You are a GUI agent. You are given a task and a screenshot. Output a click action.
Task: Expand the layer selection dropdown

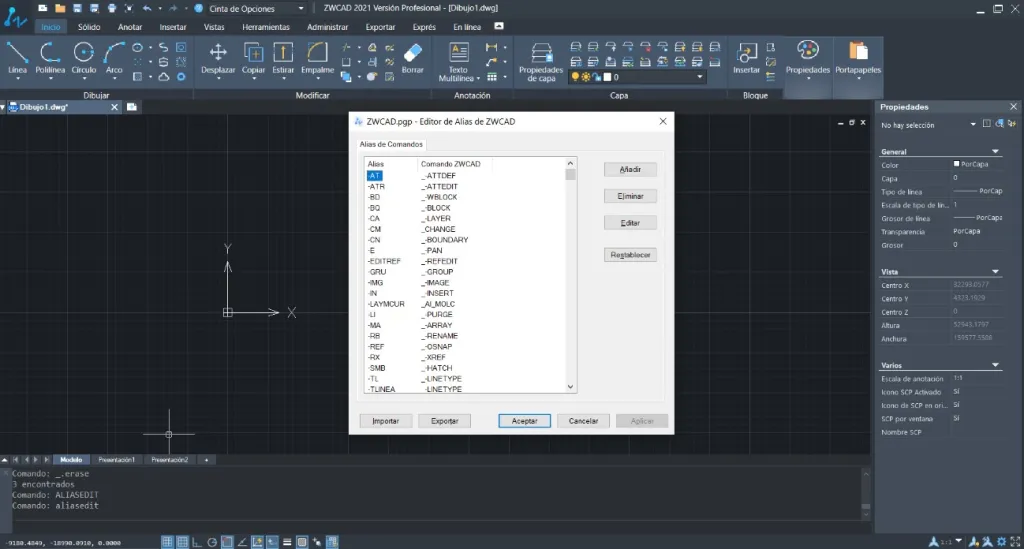[700, 77]
